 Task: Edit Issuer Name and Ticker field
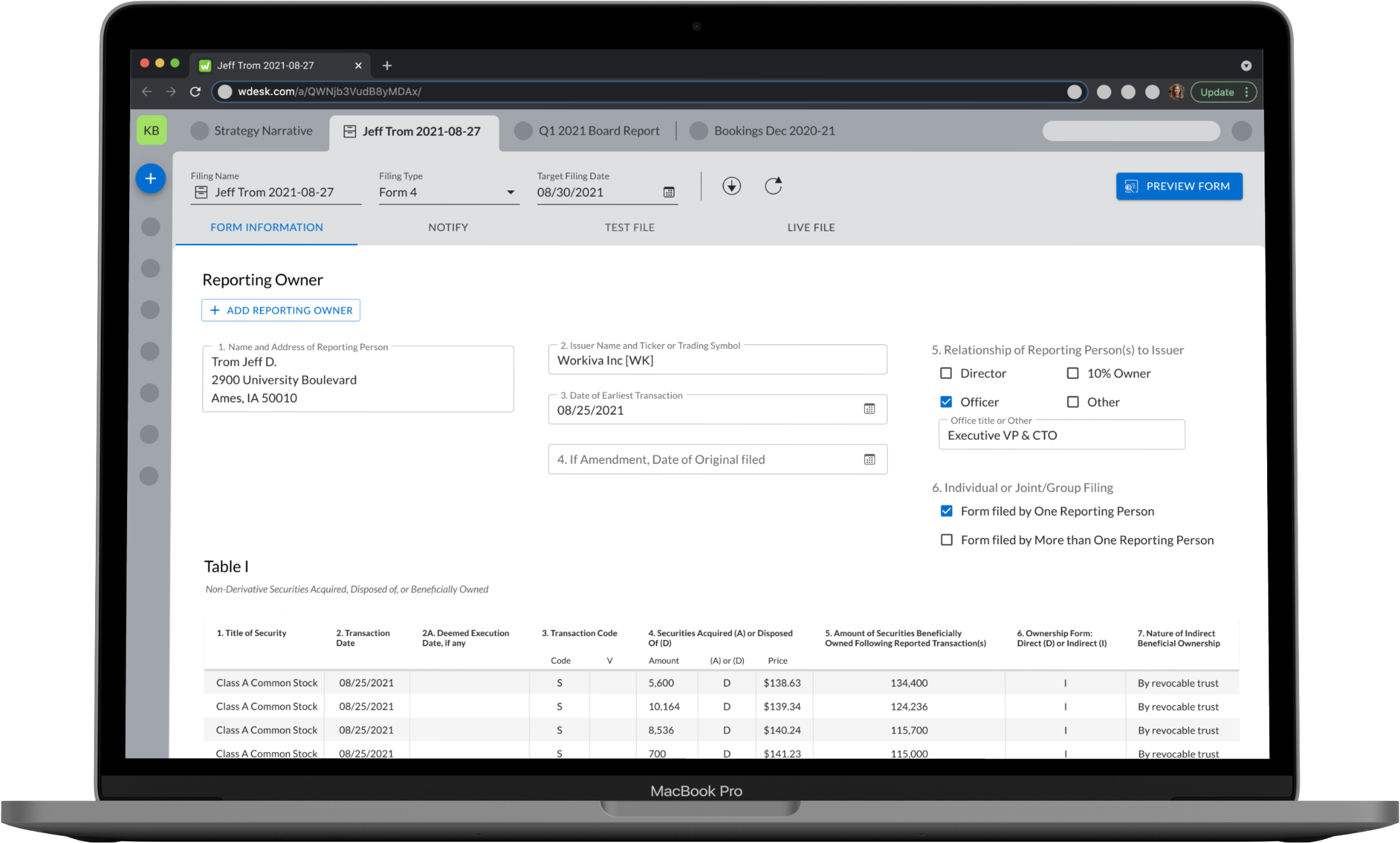pos(717,360)
